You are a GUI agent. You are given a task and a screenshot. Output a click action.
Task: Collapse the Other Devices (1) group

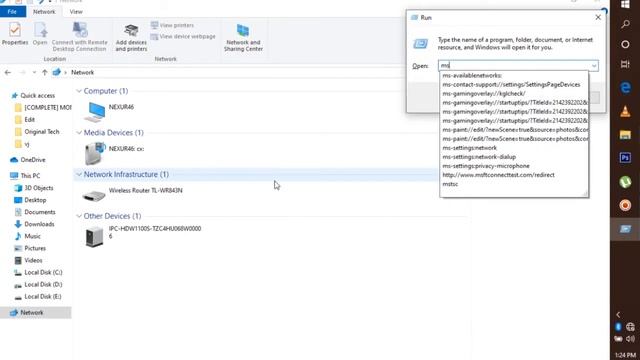tap(79, 216)
